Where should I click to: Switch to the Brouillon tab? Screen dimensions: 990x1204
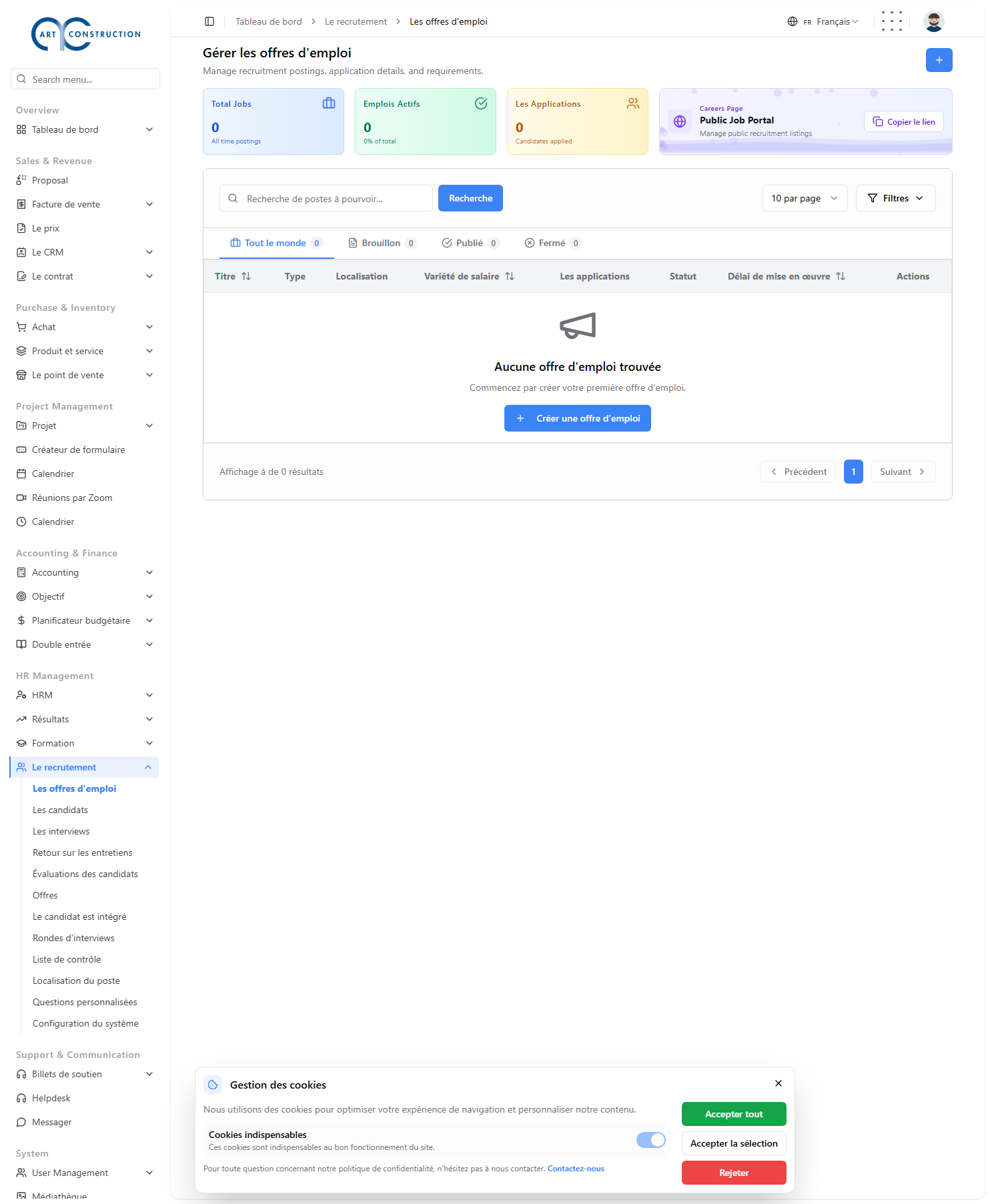[x=383, y=243]
